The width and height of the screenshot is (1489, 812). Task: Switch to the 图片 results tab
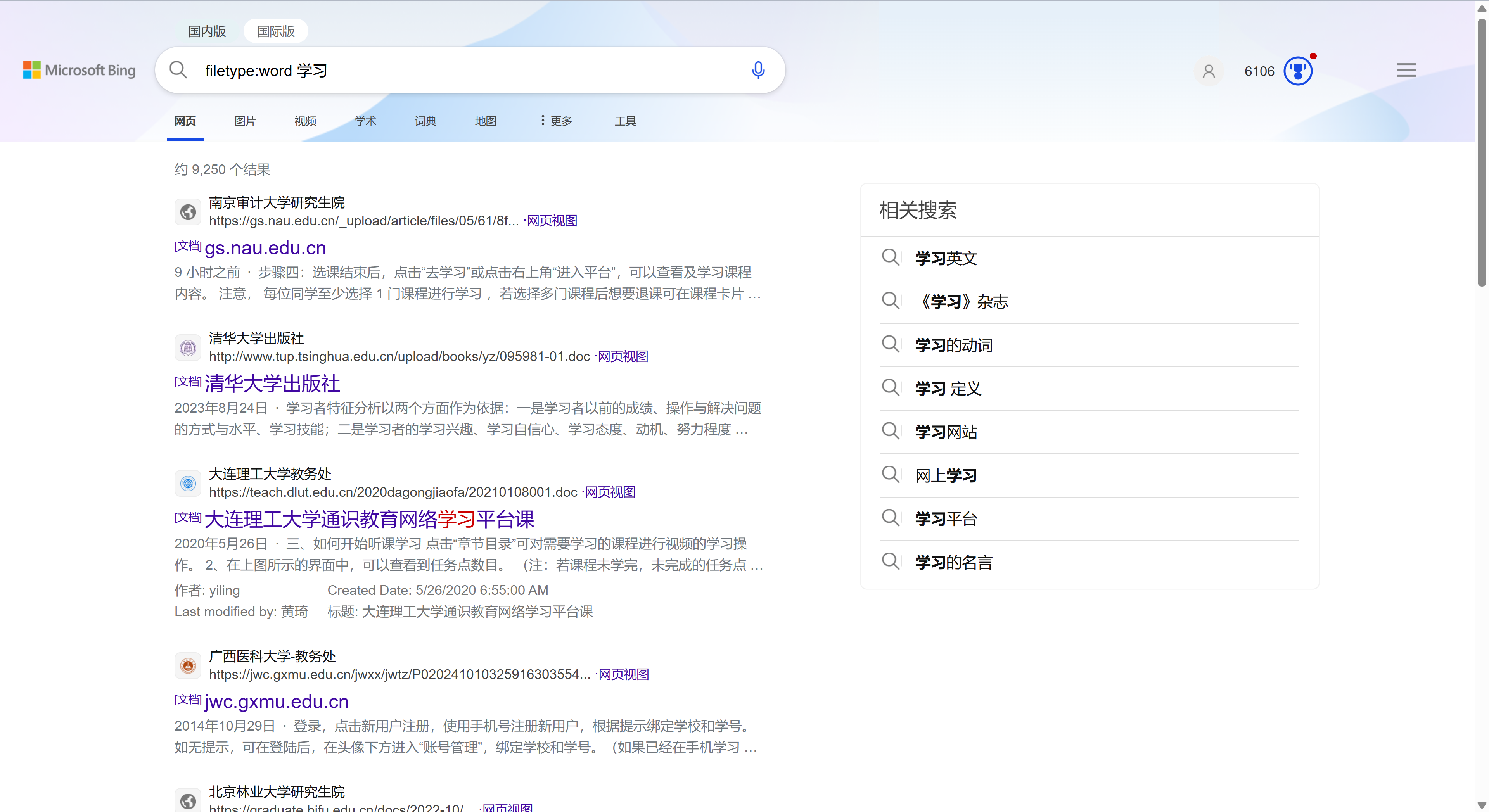coord(245,121)
